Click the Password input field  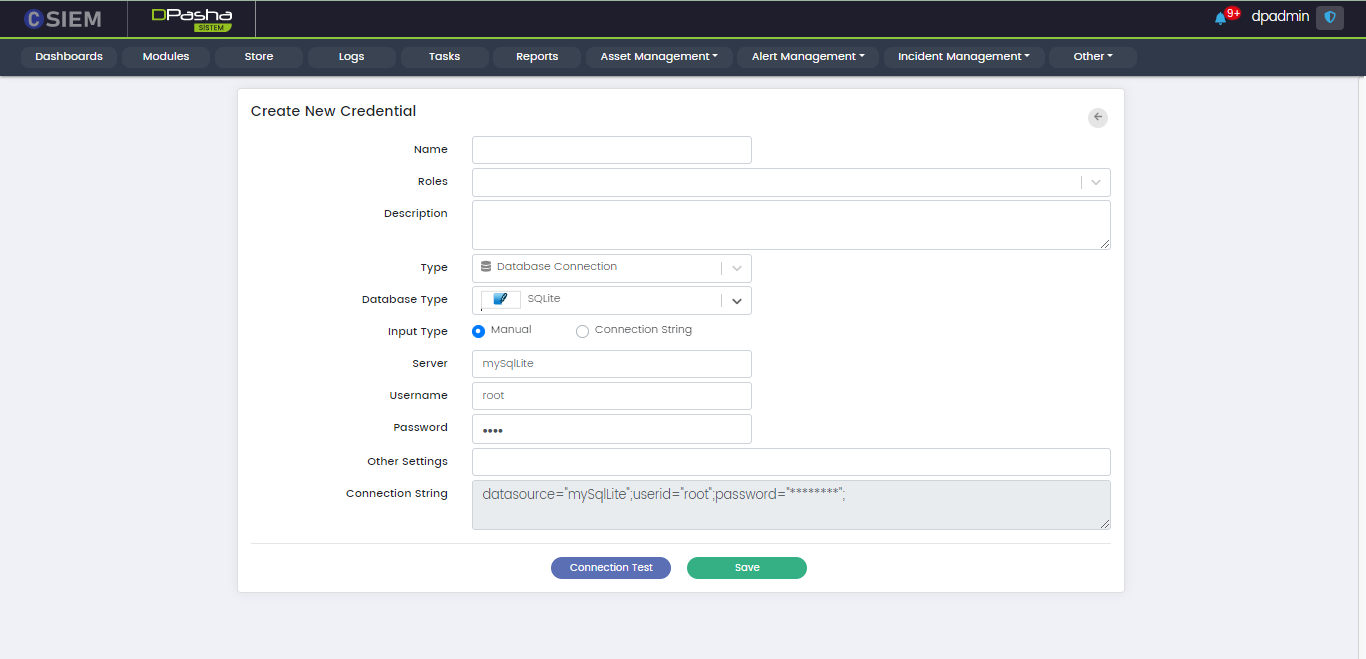pyautogui.click(x=611, y=429)
